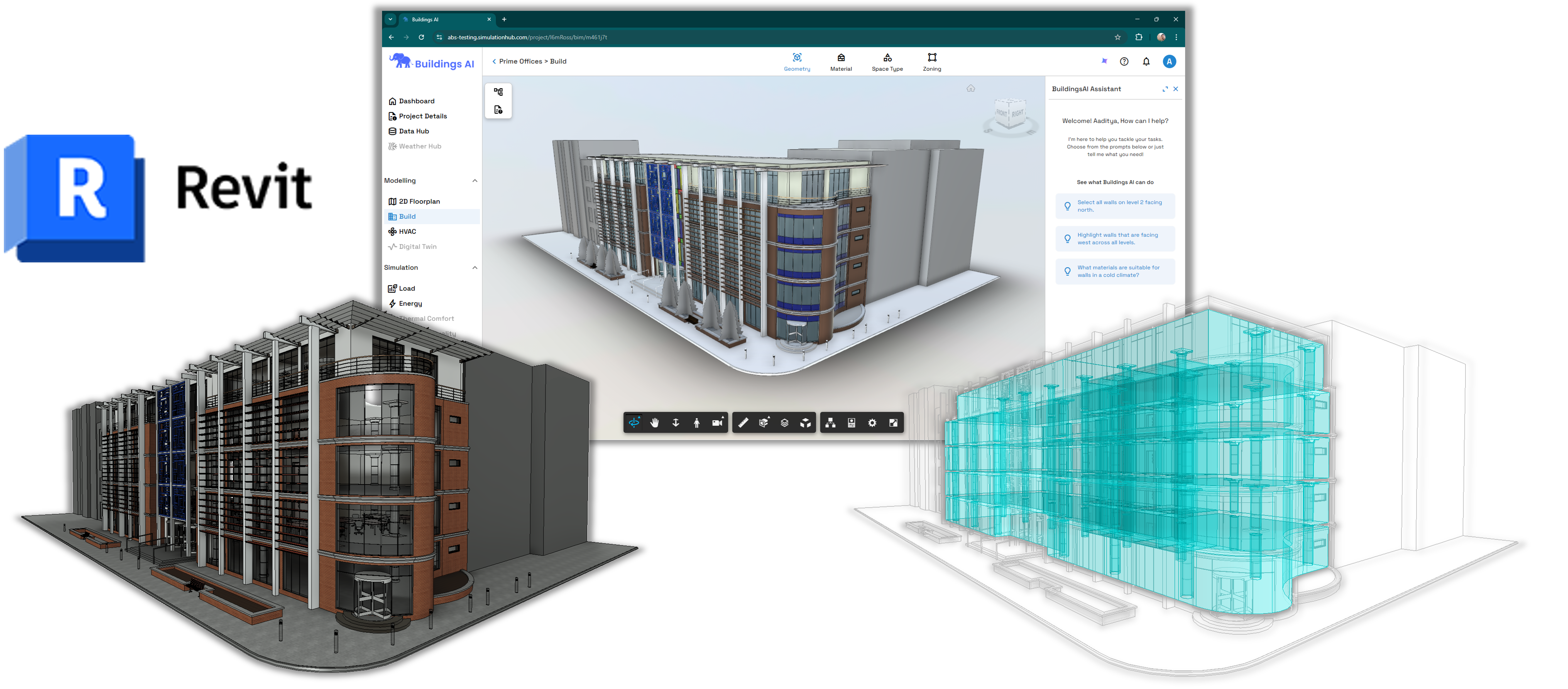Open Energy under Simulation
Screen dimensions: 1568x689
(x=405, y=303)
